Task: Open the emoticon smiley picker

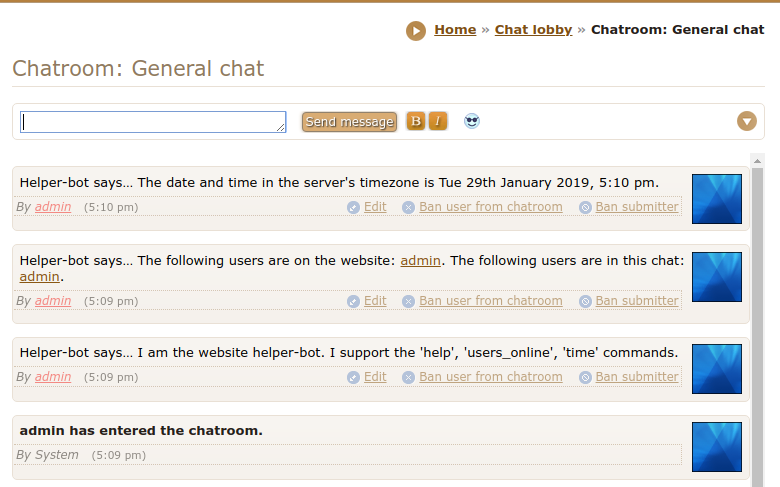Action: (x=472, y=121)
